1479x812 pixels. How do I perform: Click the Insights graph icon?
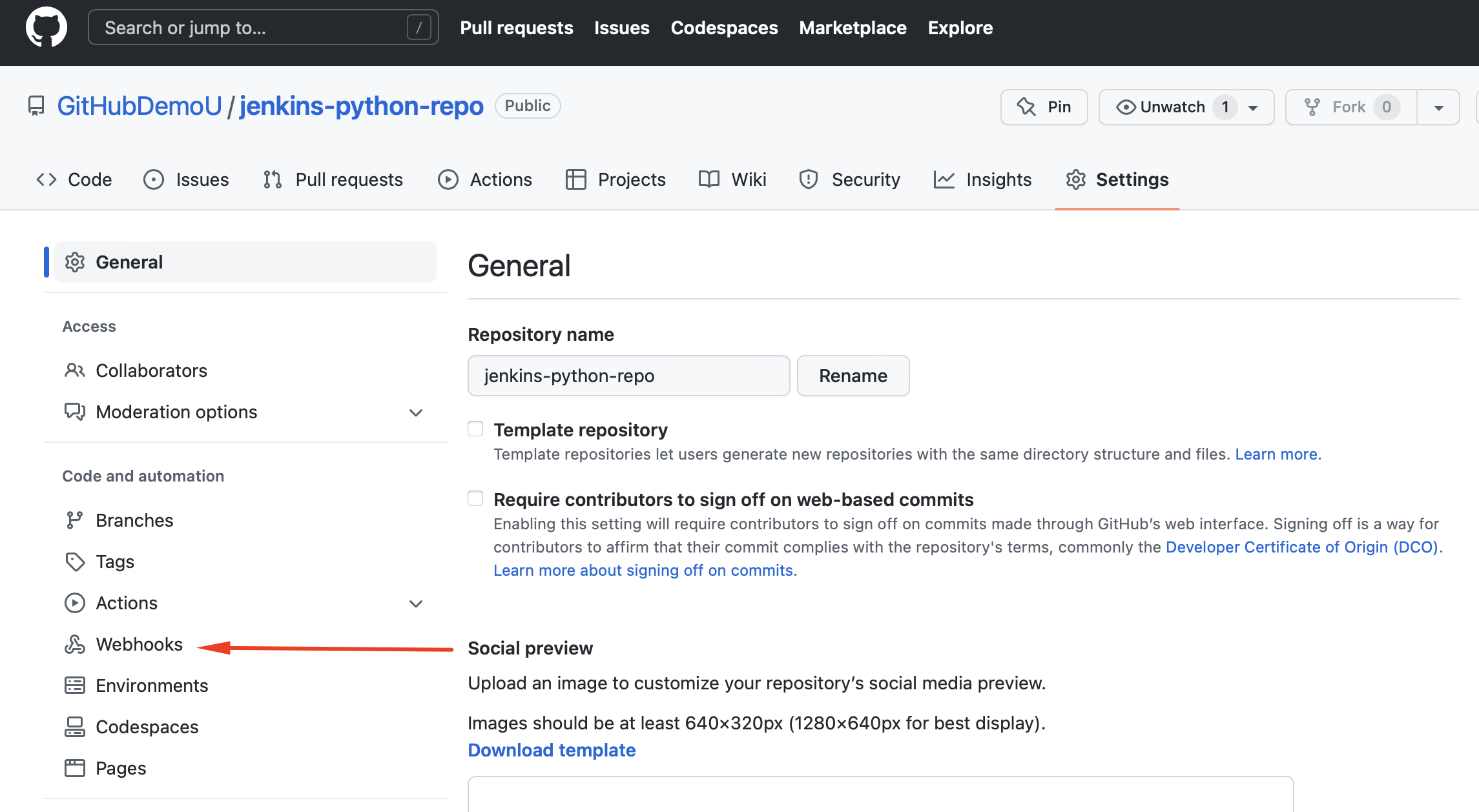point(944,179)
